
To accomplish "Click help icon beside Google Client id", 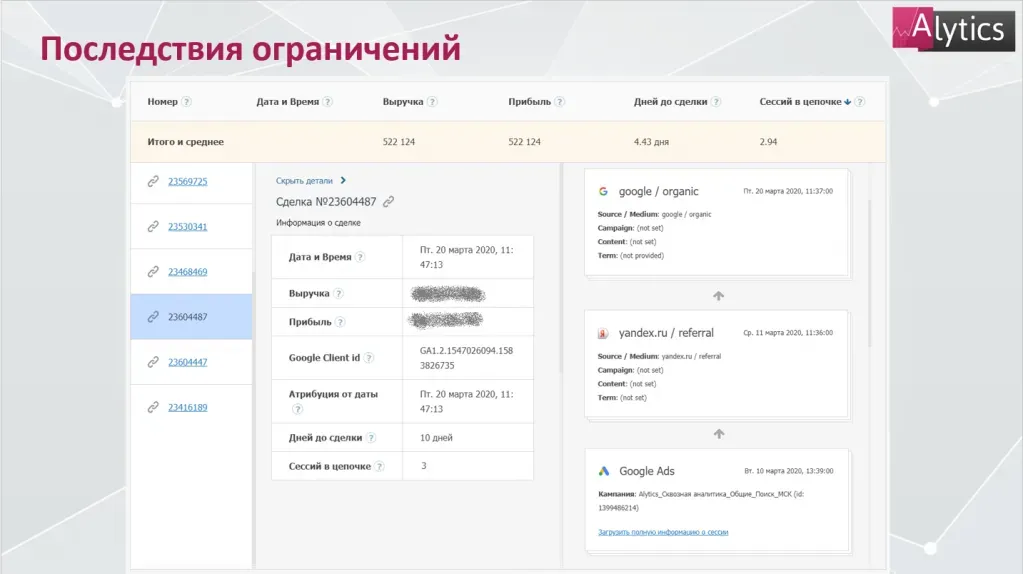I will [x=369, y=357].
